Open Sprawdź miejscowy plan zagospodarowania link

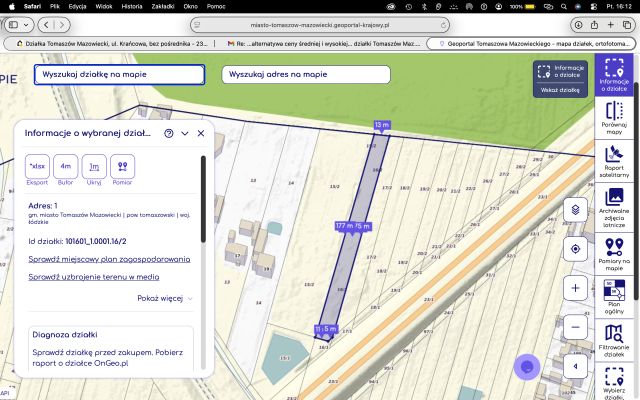click(x=109, y=259)
